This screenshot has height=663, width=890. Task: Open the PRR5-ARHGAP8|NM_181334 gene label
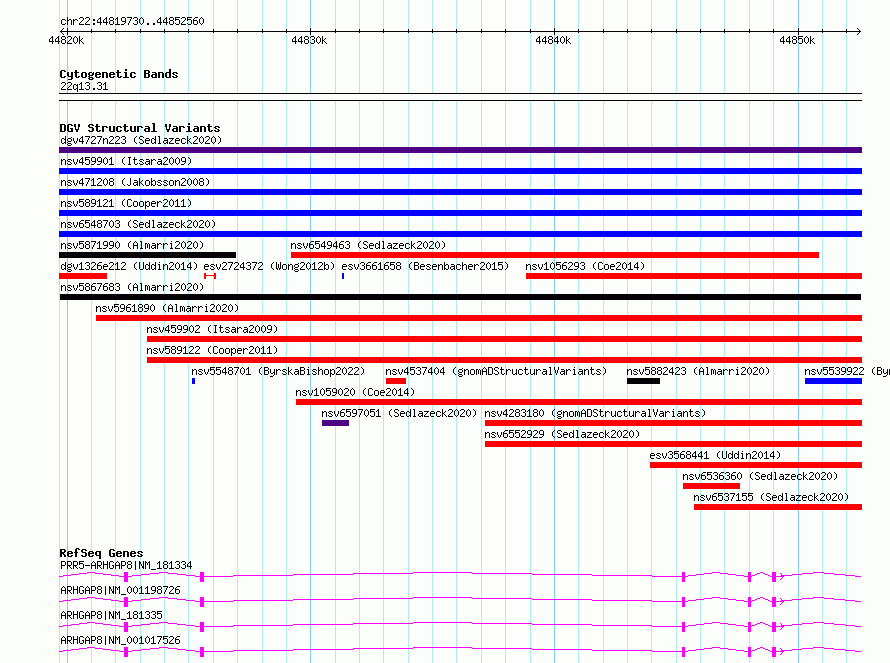click(x=126, y=565)
